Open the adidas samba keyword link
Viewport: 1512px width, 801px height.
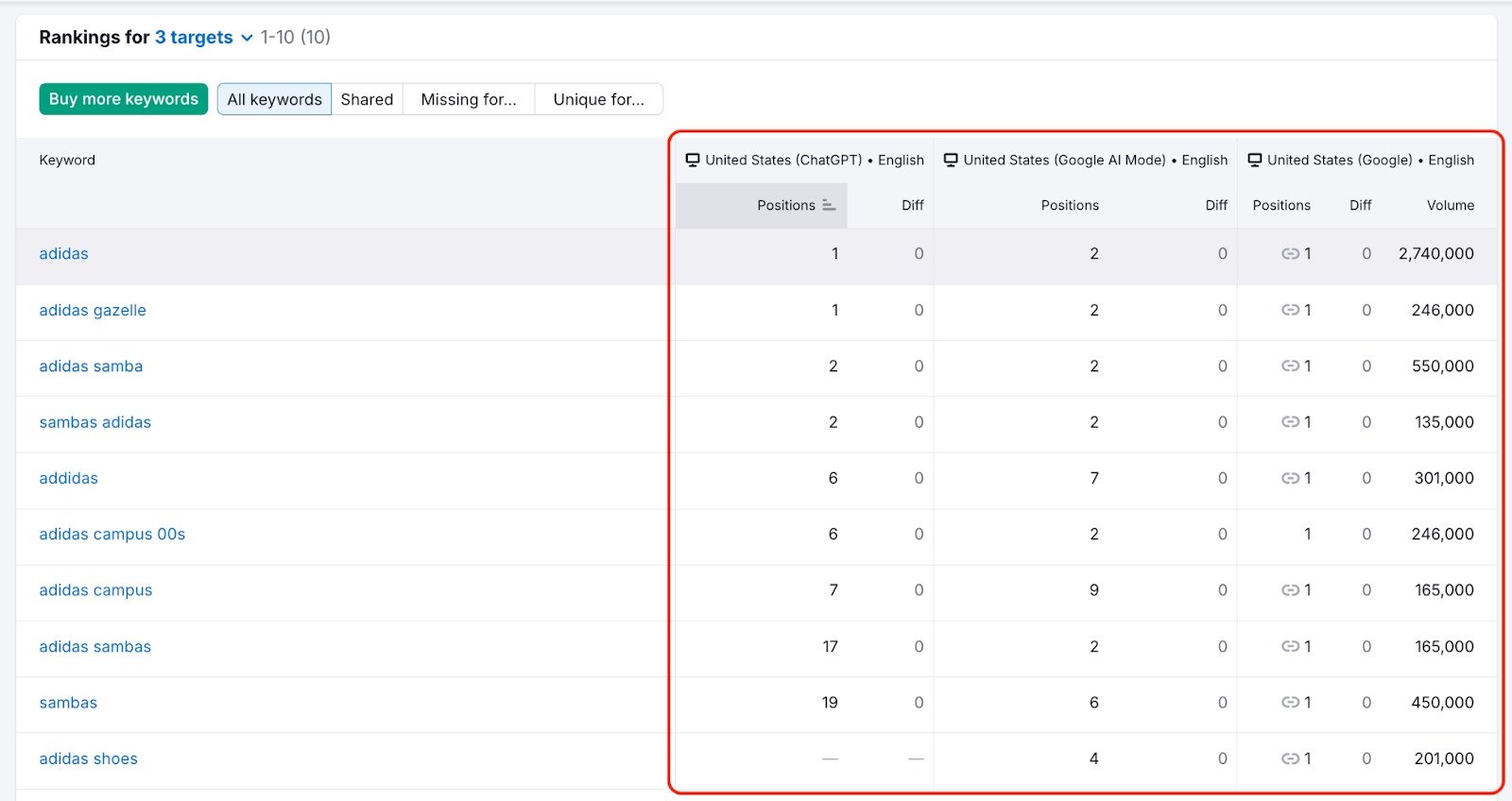tap(91, 366)
